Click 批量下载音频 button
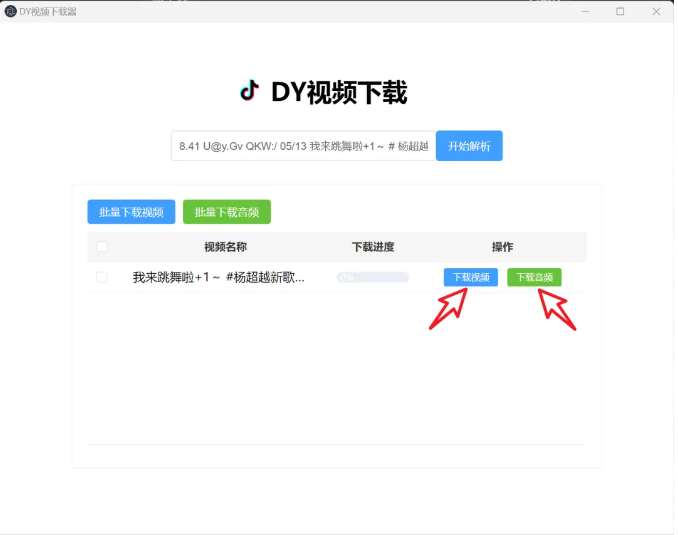 (227, 212)
